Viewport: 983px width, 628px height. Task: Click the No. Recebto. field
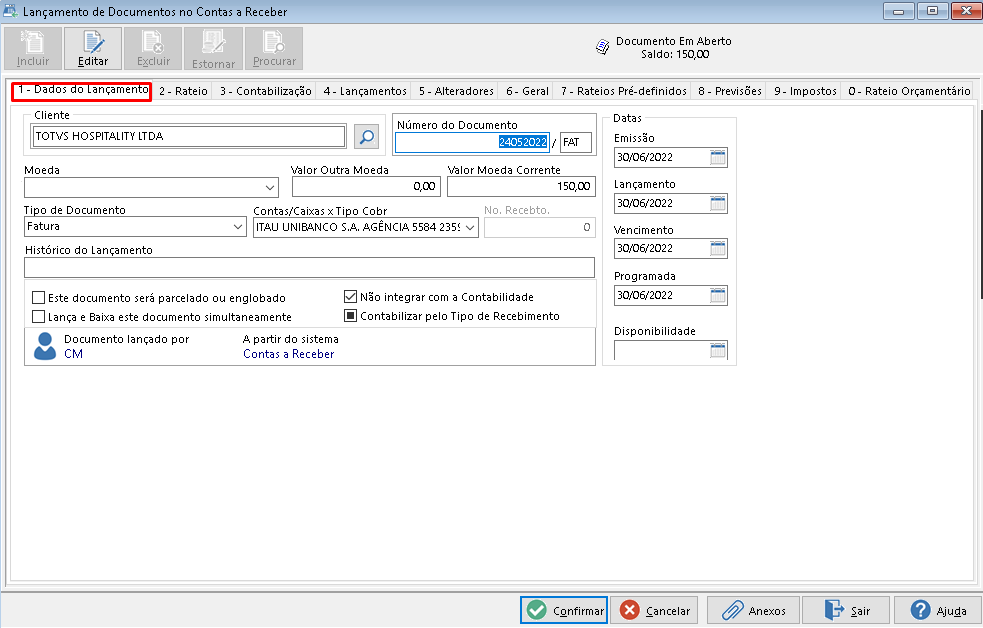539,227
